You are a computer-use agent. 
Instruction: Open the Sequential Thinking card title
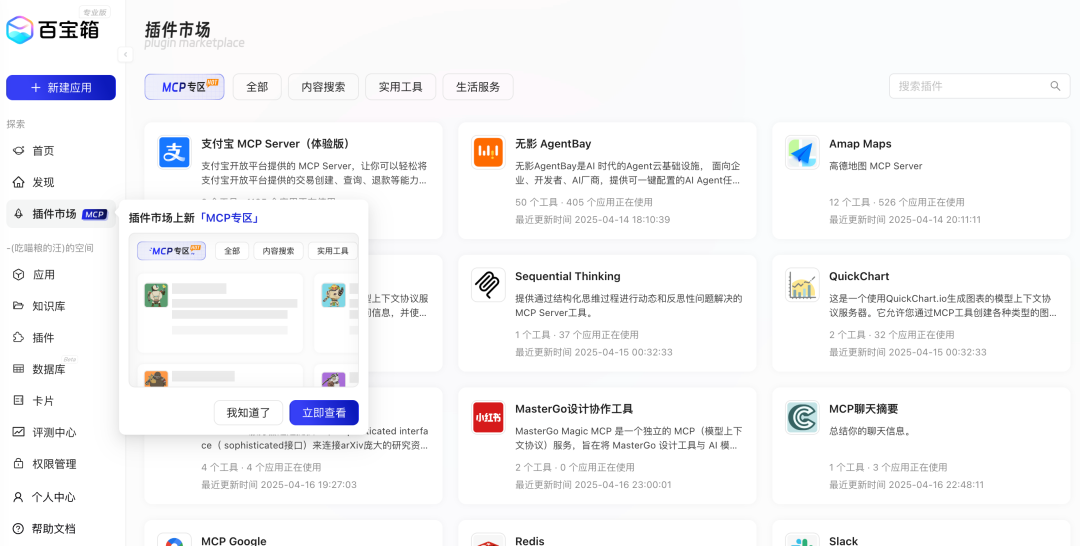click(x=568, y=276)
